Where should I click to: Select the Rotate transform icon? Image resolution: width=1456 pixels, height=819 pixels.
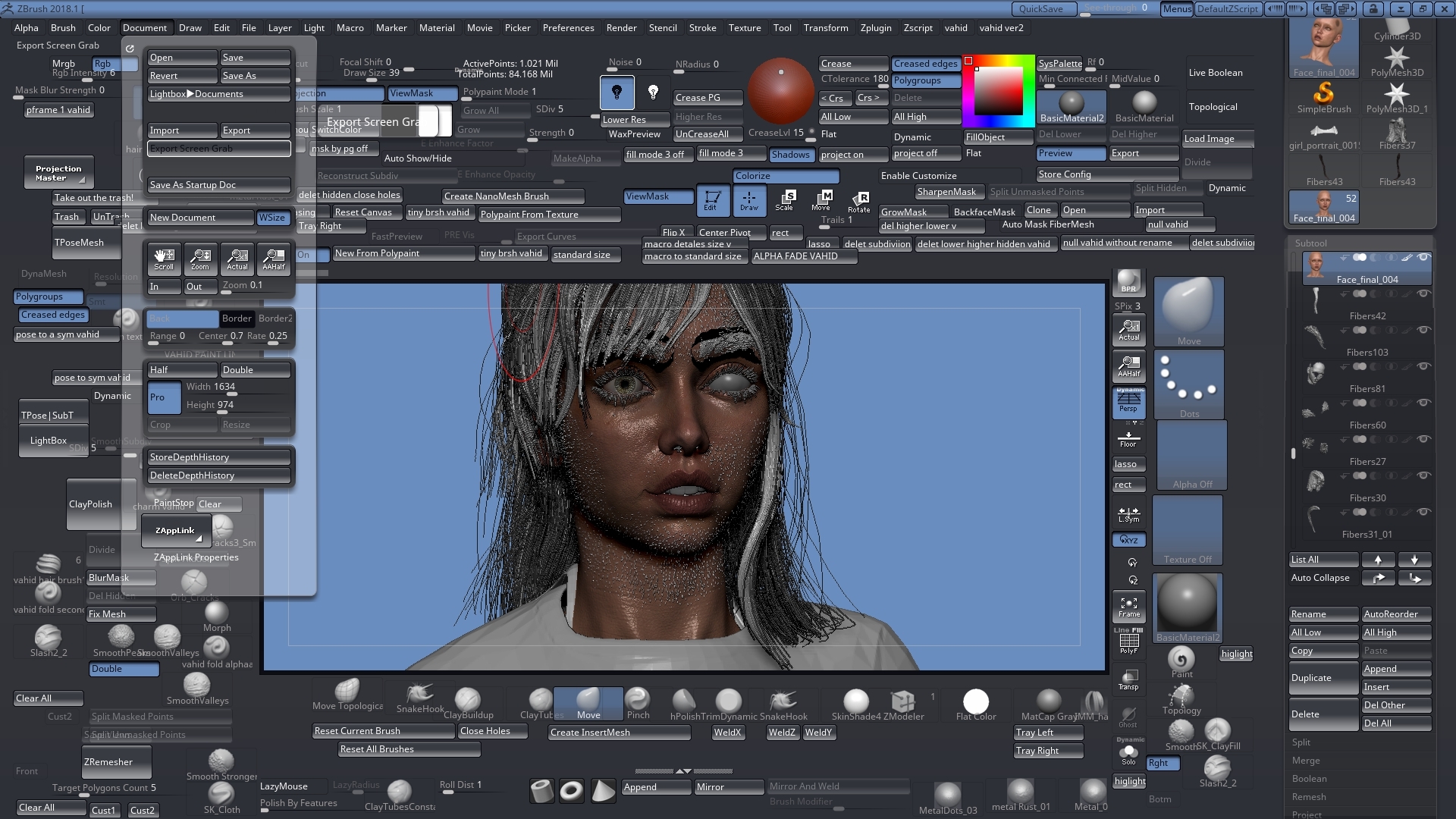(858, 202)
